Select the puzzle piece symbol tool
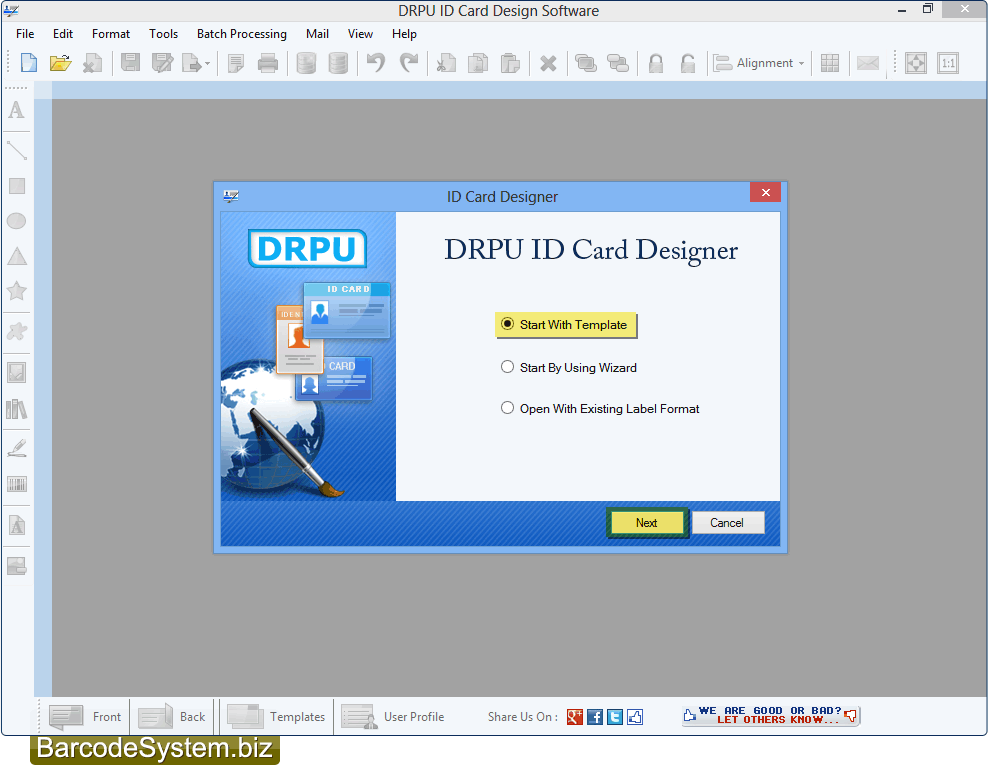988x765 pixels. point(16,331)
